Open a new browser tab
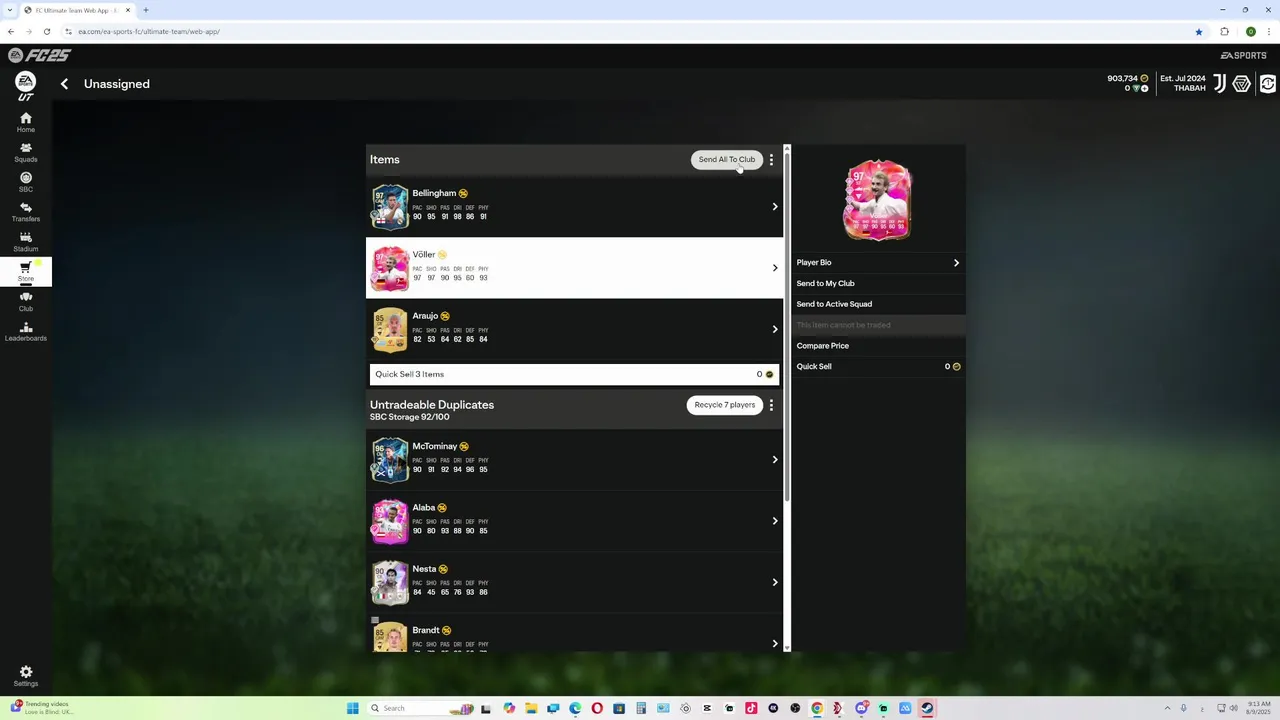 pos(145,10)
